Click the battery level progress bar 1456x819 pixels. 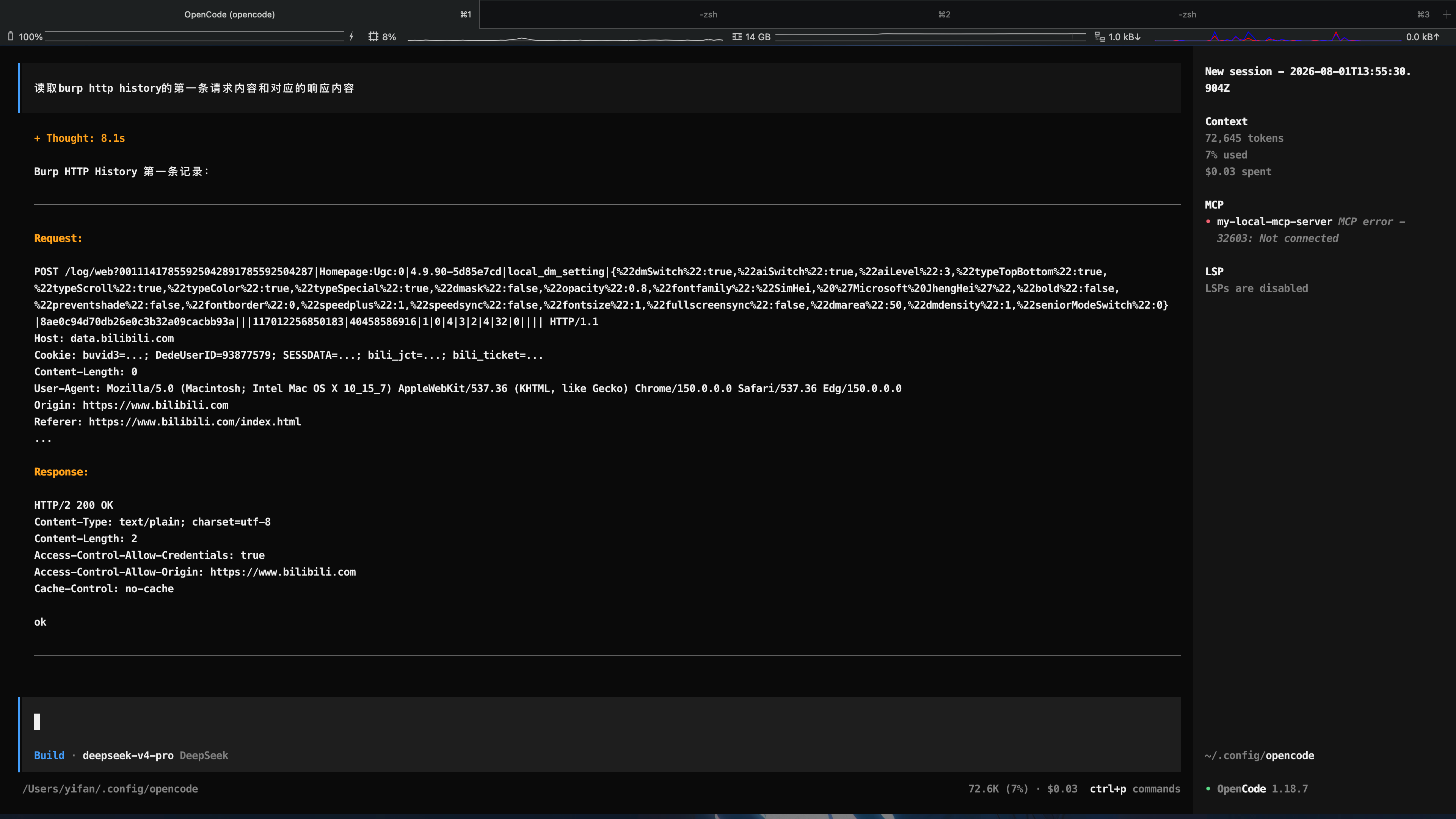pyautogui.click(x=195, y=37)
